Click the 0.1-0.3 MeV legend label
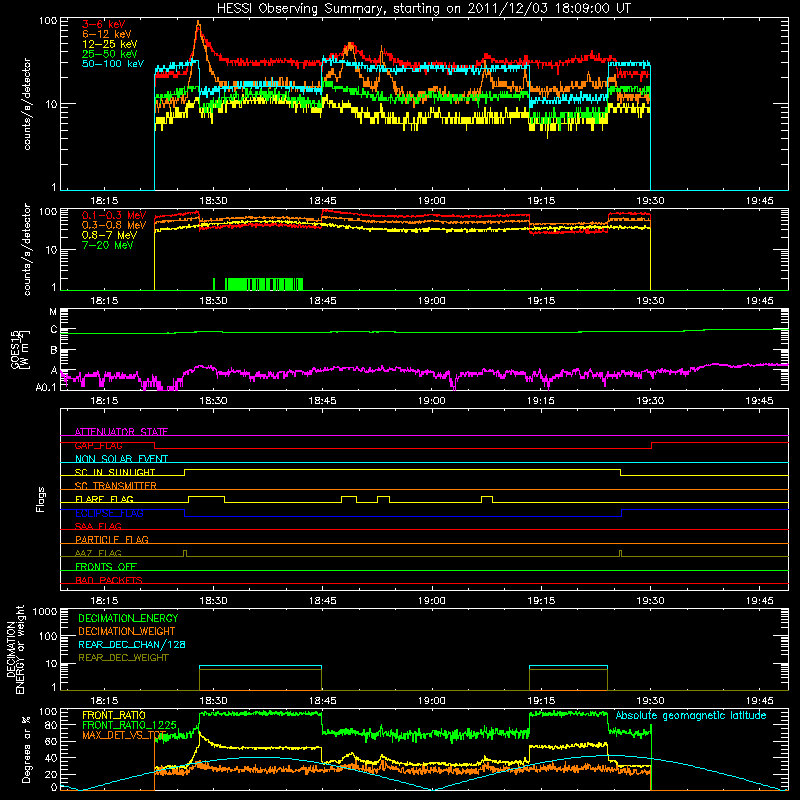800x800 pixels. [114, 215]
